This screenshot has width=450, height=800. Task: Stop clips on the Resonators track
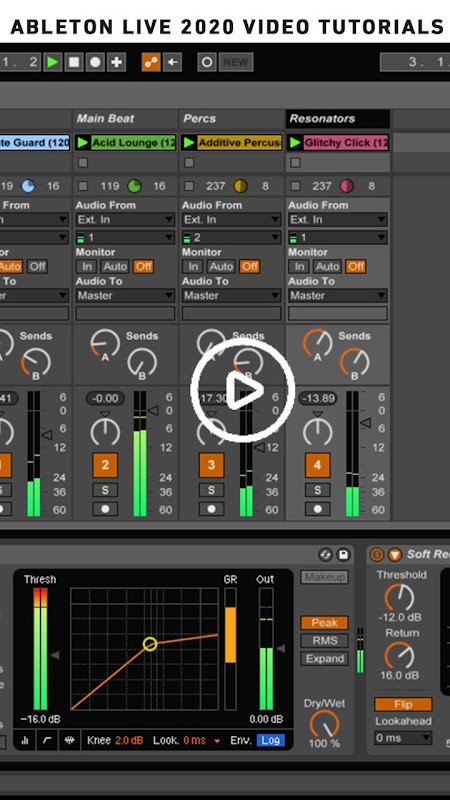coord(295,186)
